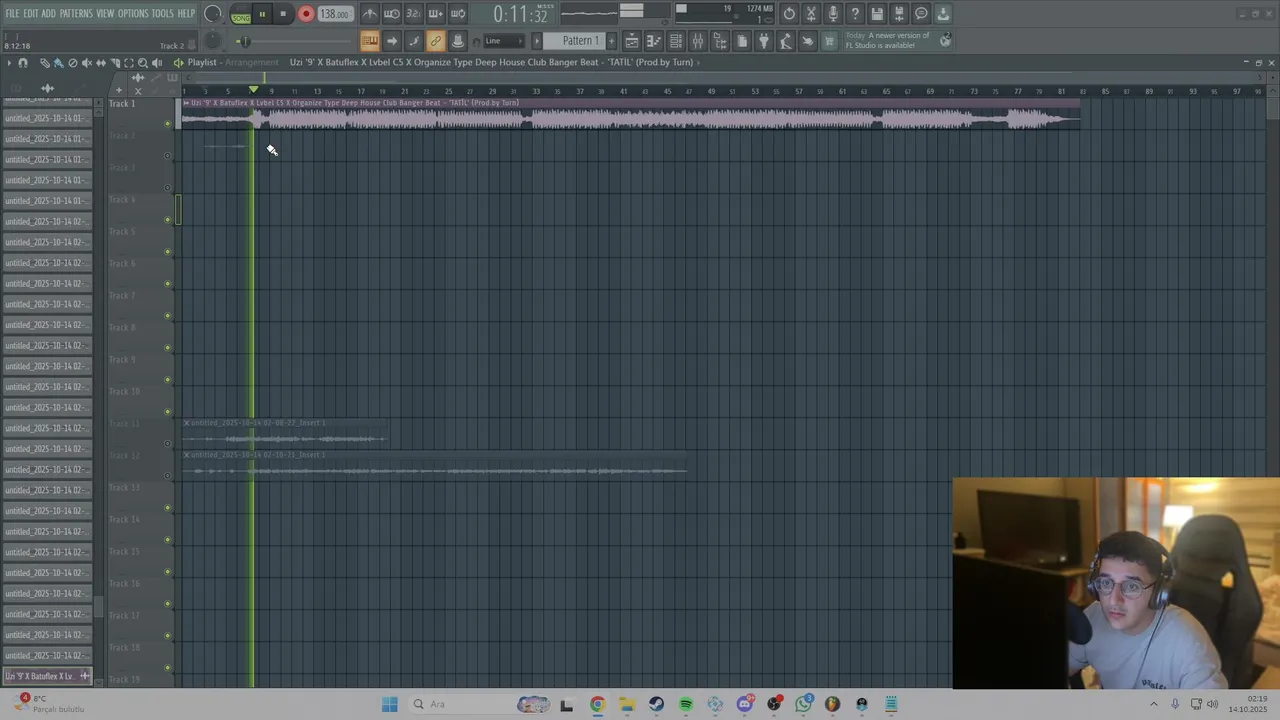Open the PATTERNS menu
Viewport: 1280px width, 720px height.
76,14
